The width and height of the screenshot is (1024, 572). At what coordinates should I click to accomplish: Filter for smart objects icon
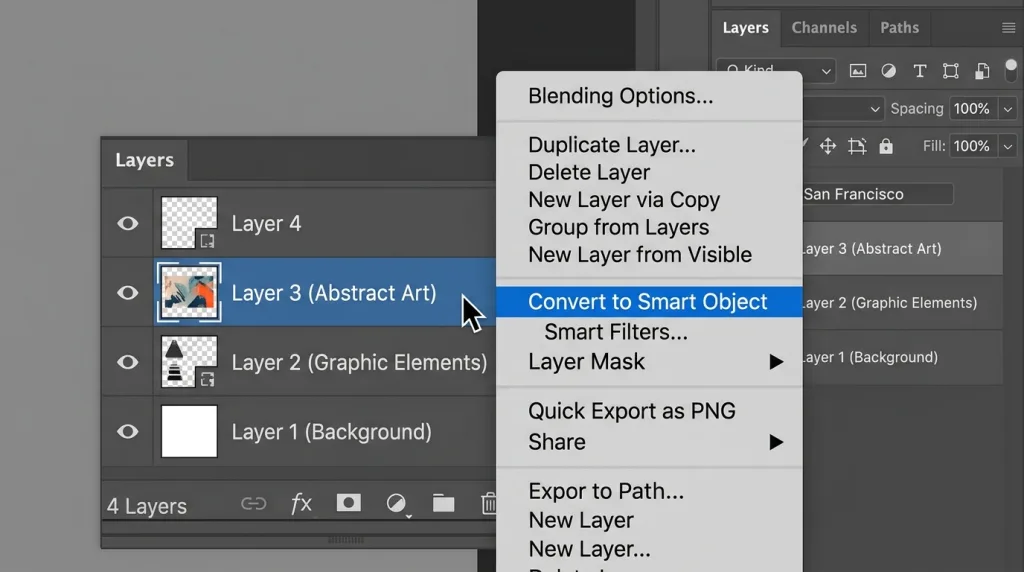click(982, 71)
